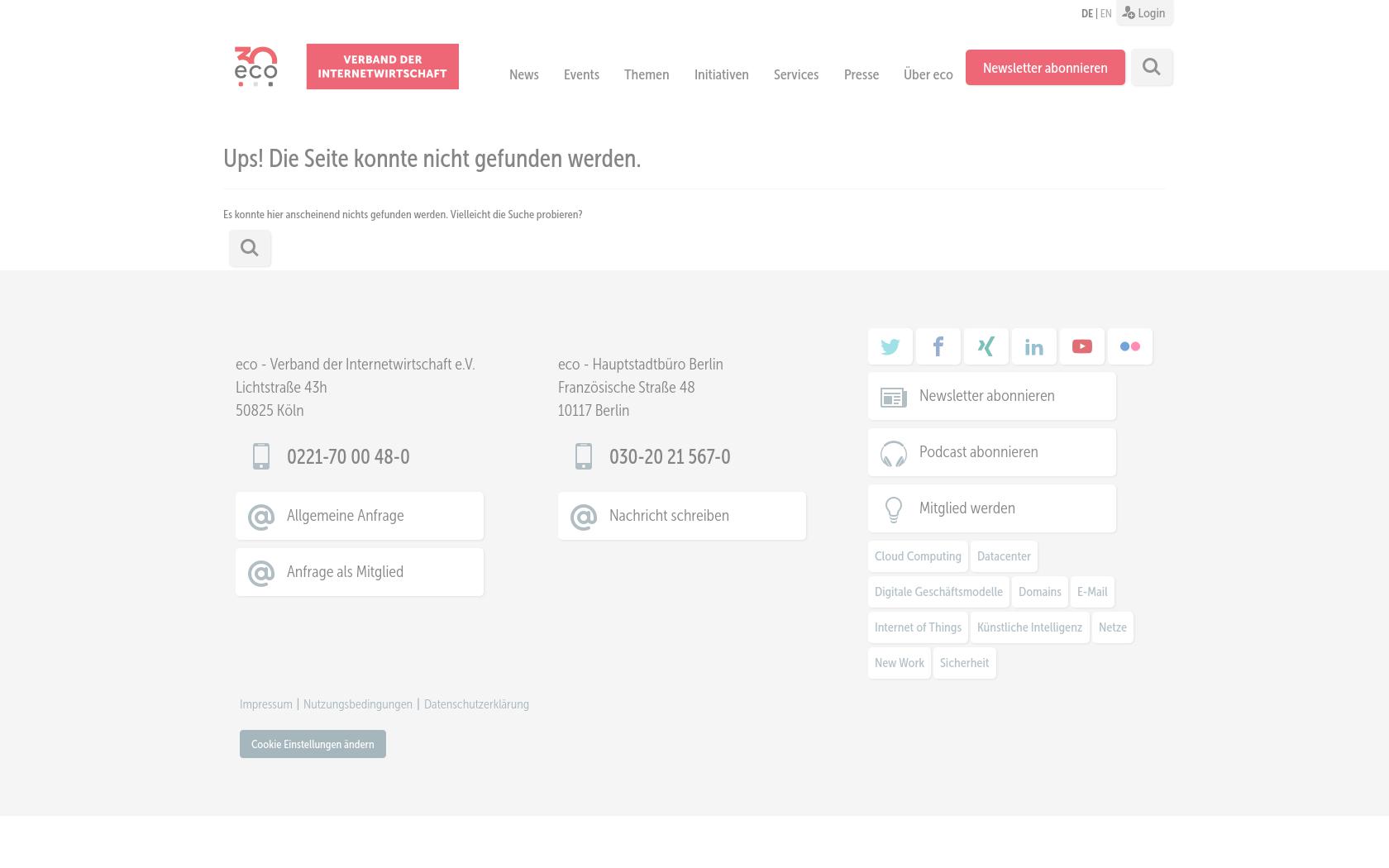Select the E-Mail topic tag
Image resolution: width=1389 pixels, height=868 pixels.
point(1092,592)
